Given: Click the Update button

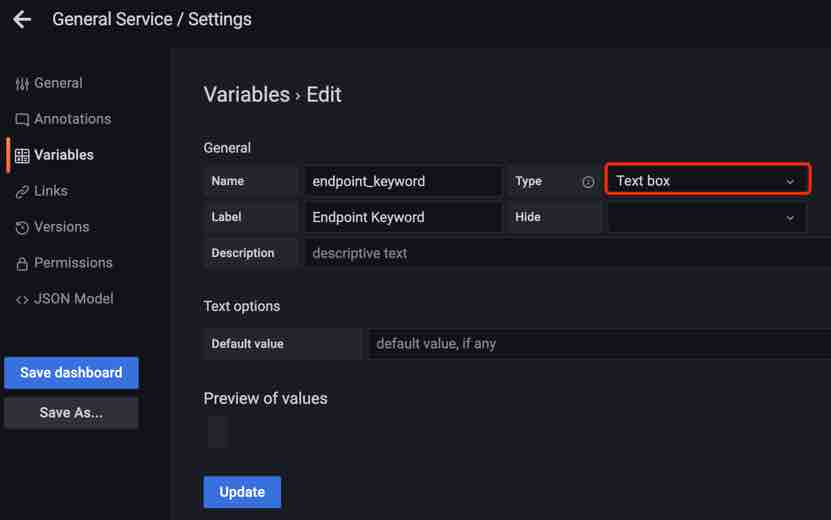Looking at the screenshot, I should click(x=242, y=492).
